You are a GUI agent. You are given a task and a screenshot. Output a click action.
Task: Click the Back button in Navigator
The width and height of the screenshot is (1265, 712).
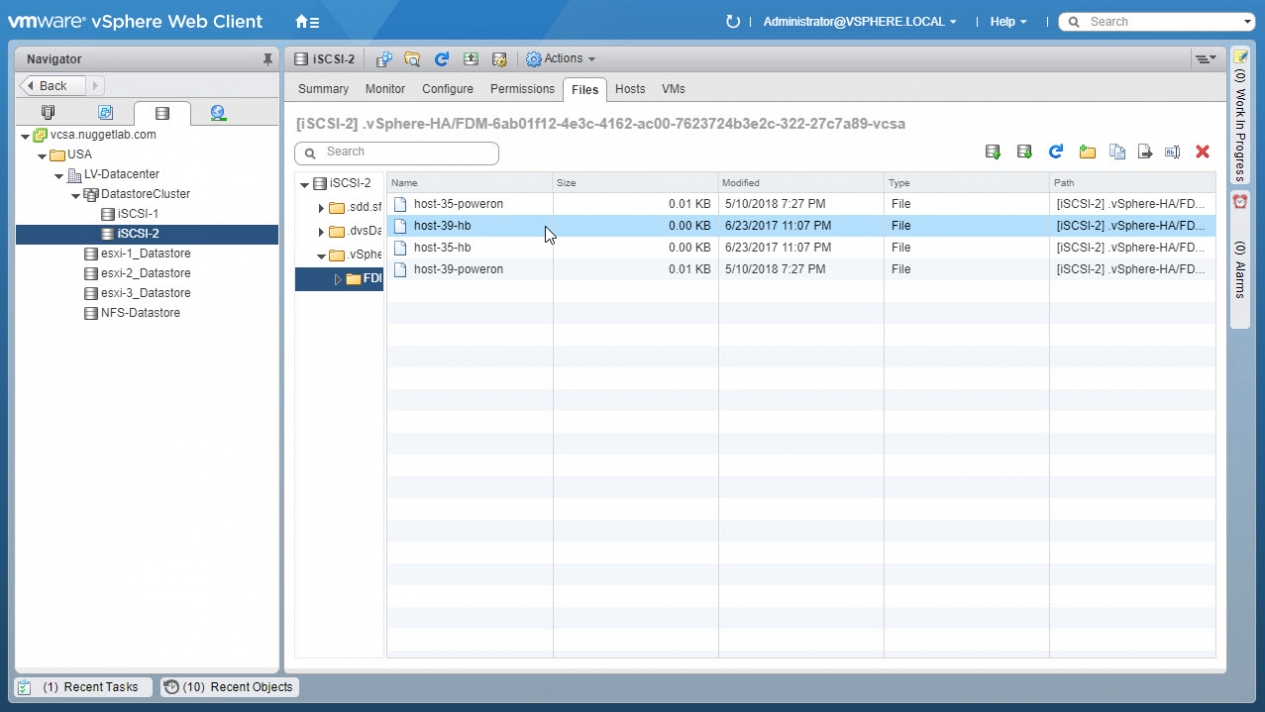tap(53, 86)
